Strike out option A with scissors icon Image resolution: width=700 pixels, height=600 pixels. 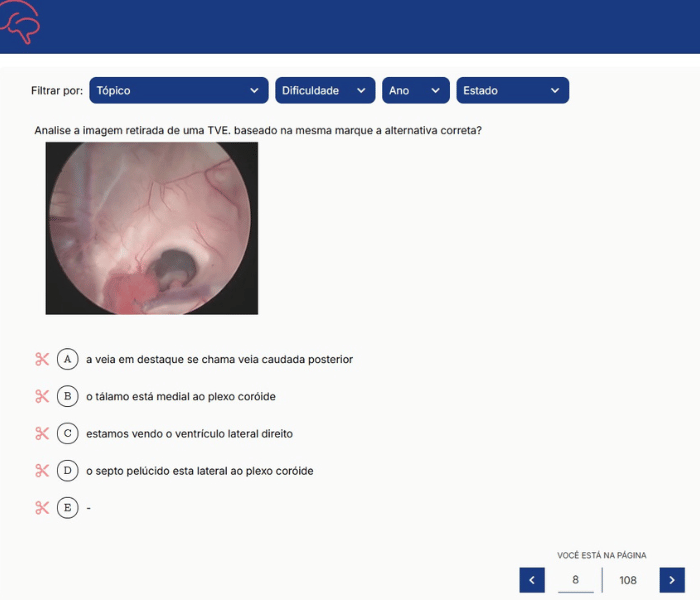pyautogui.click(x=42, y=359)
